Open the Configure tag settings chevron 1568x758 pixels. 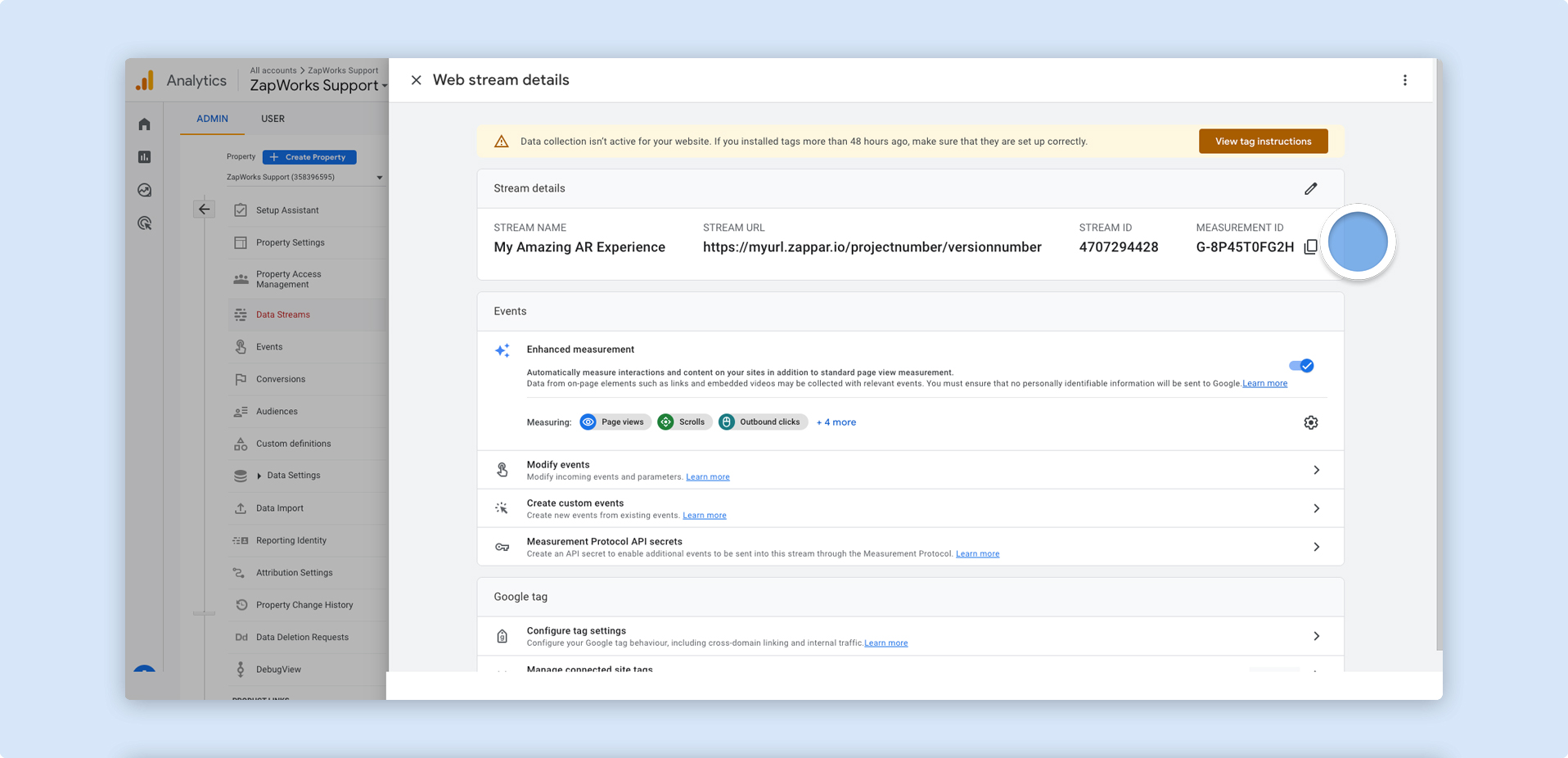click(1316, 636)
